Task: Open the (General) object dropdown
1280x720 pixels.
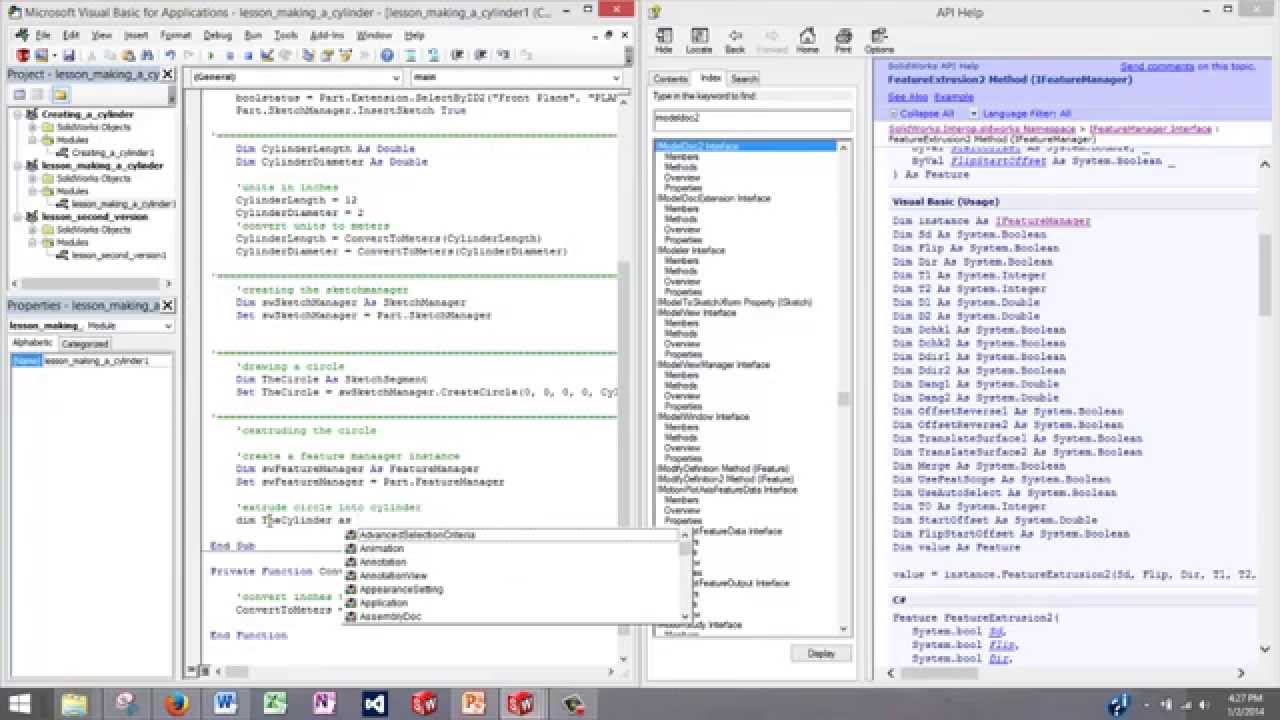Action: click(x=397, y=77)
